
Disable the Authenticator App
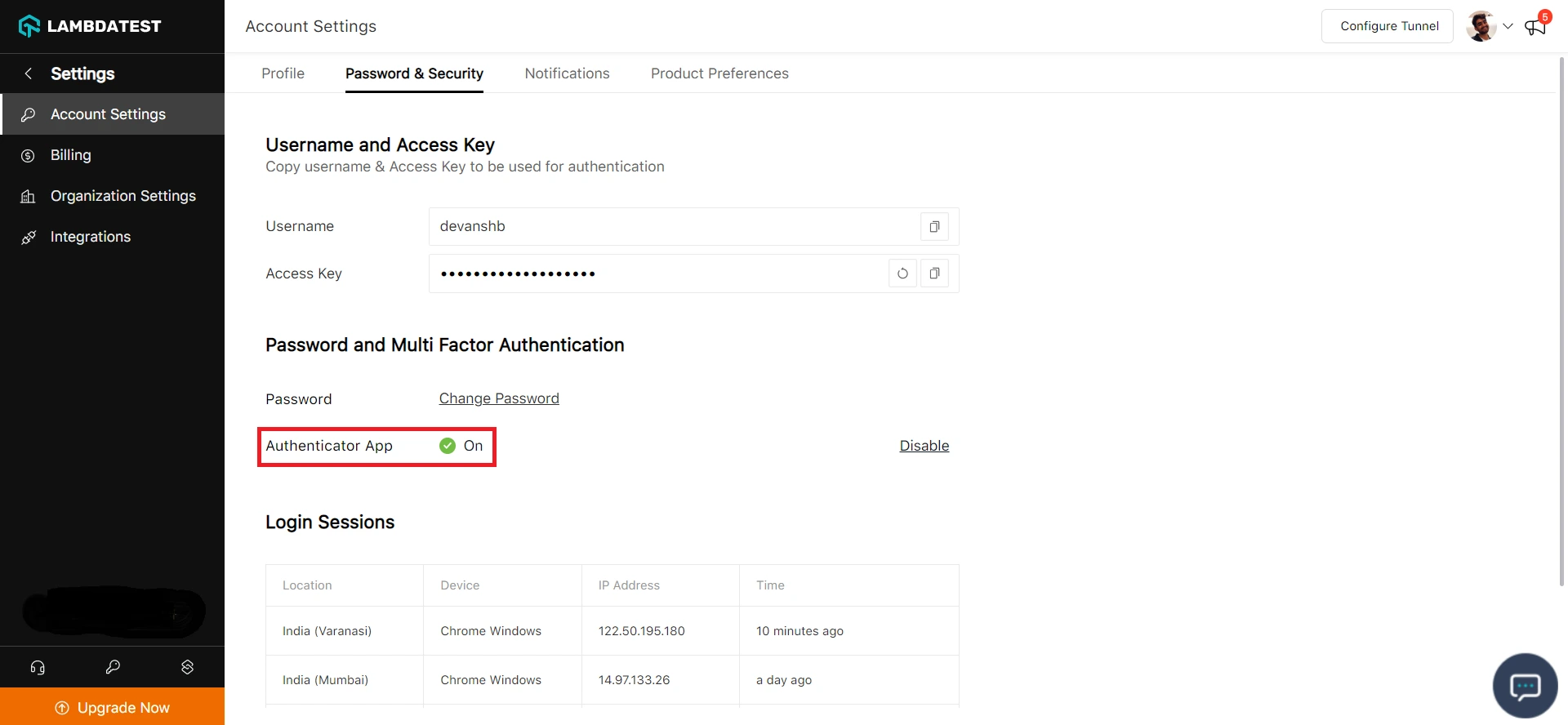[924, 446]
